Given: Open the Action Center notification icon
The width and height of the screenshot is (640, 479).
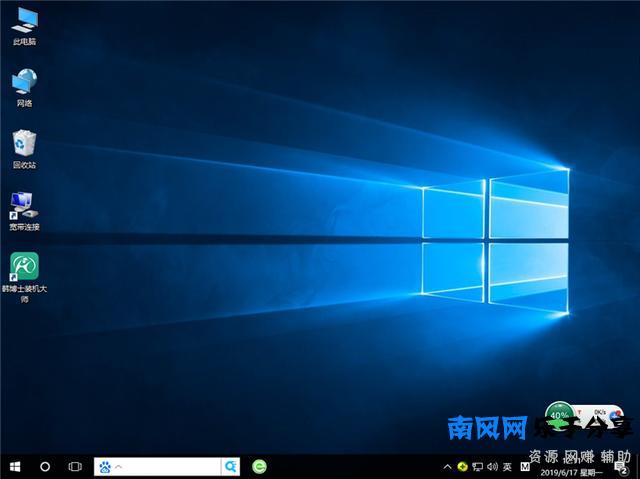Looking at the screenshot, I should point(621,468).
